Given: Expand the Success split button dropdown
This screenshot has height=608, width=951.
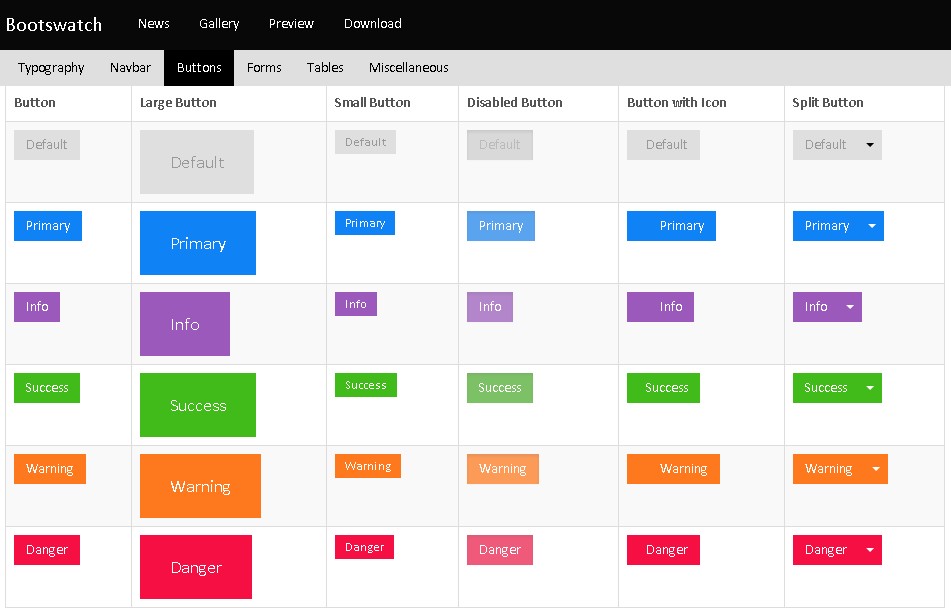Looking at the screenshot, I should [870, 388].
